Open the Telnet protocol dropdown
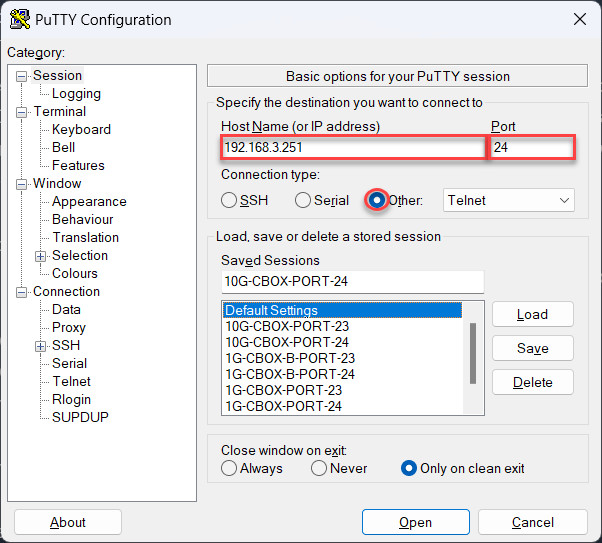The width and height of the screenshot is (602, 543). click(x=509, y=200)
